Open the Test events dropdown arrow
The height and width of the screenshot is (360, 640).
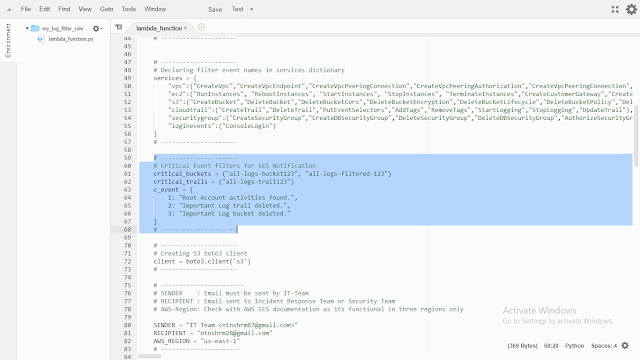coord(251,9)
